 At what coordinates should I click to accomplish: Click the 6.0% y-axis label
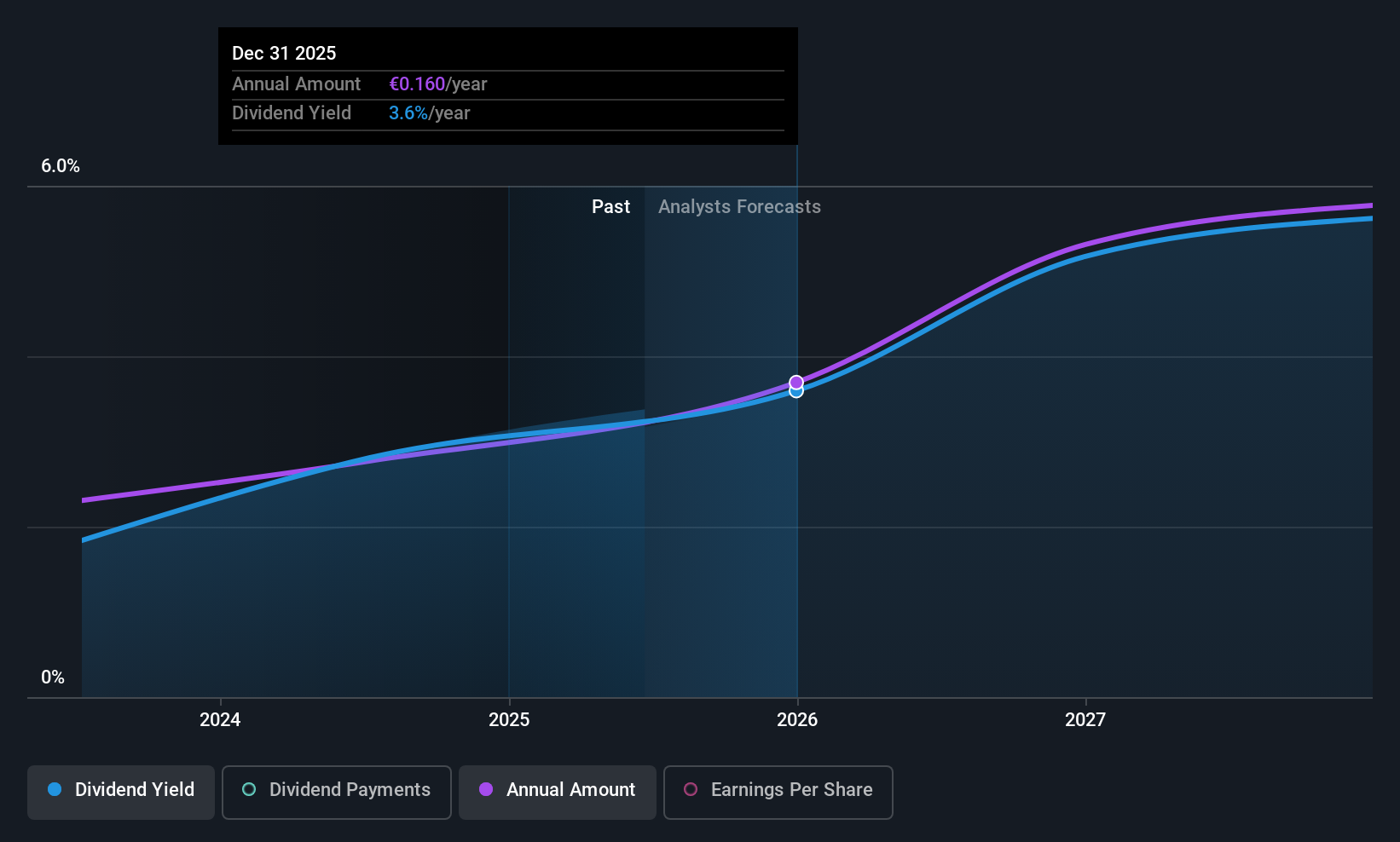(x=61, y=166)
